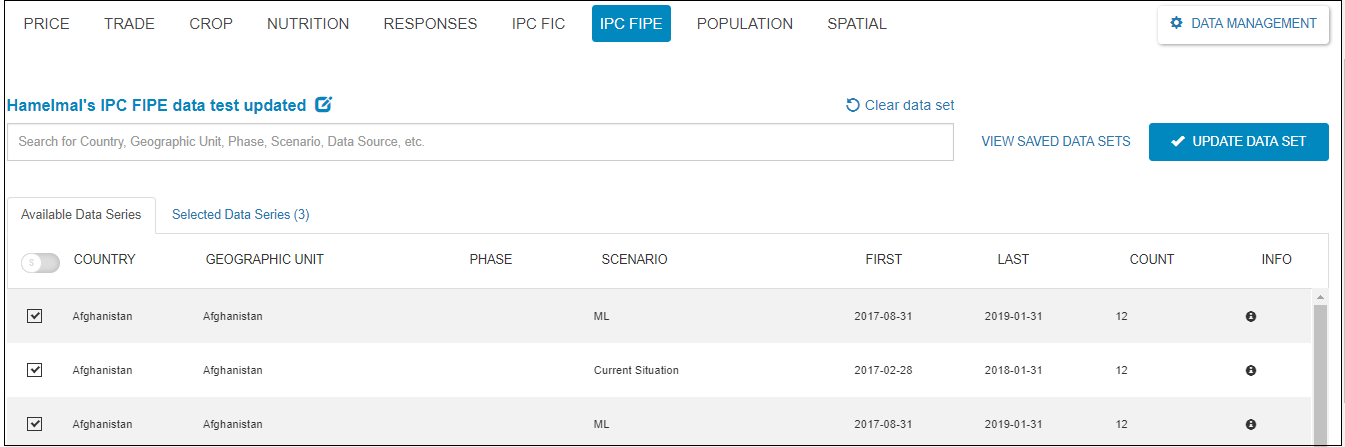Open the POPULATION tab

(x=745, y=24)
